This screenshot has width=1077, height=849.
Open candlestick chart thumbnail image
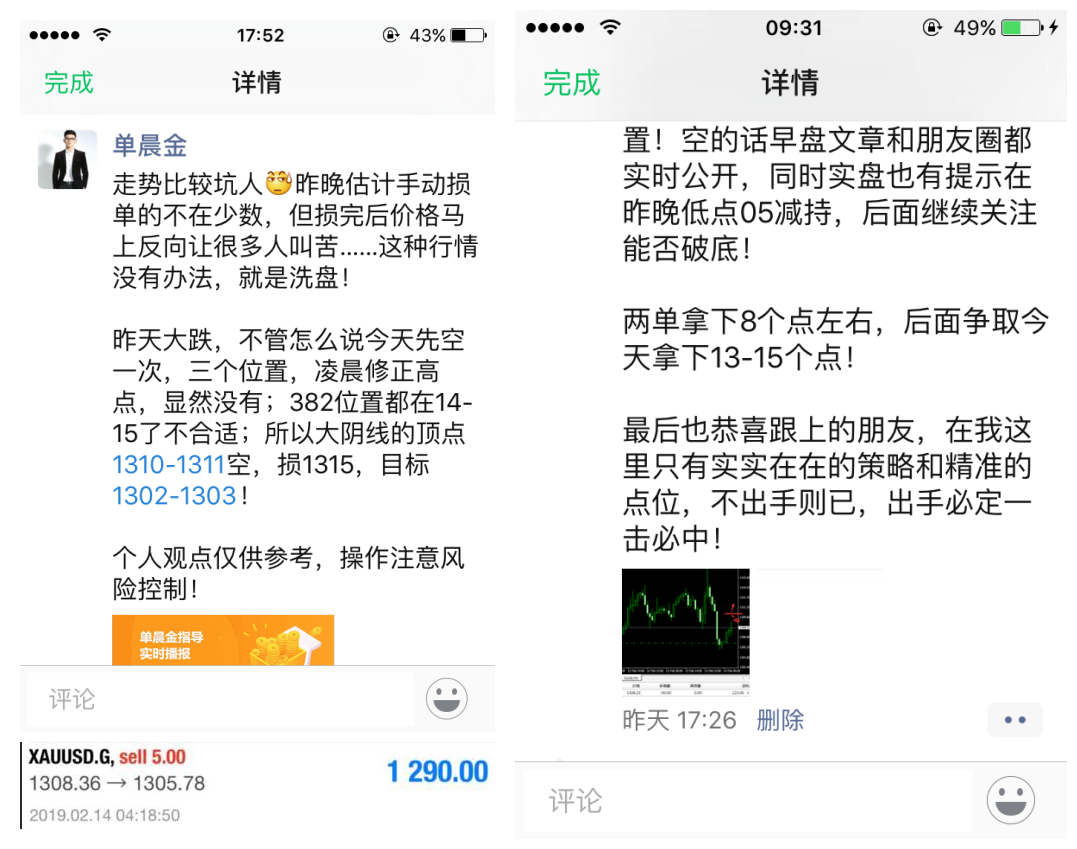(x=685, y=632)
